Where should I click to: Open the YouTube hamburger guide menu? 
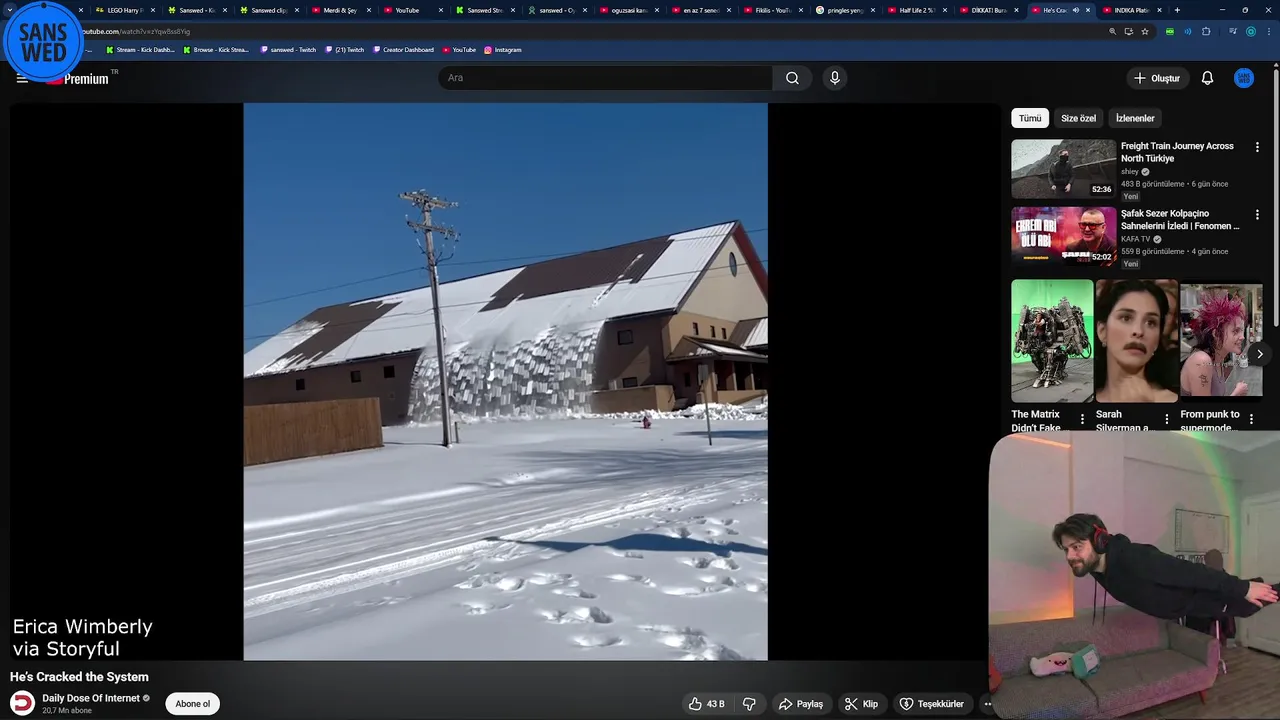click(x=22, y=78)
